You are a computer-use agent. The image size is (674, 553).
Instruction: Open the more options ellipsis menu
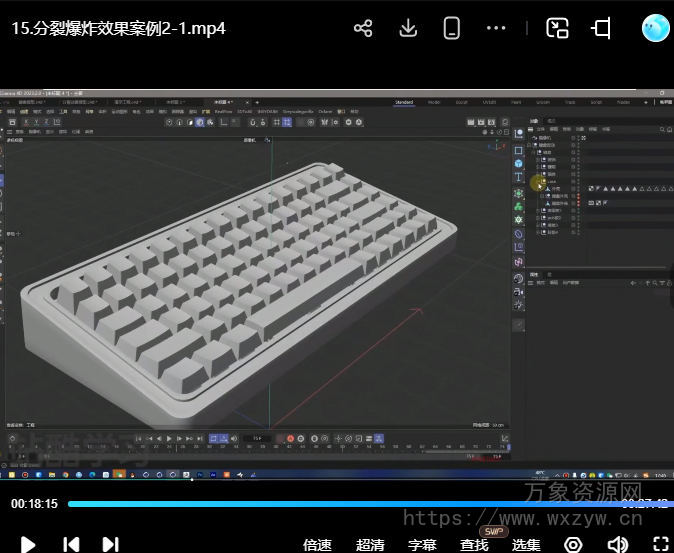pyautogui.click(x=496, y=28)
